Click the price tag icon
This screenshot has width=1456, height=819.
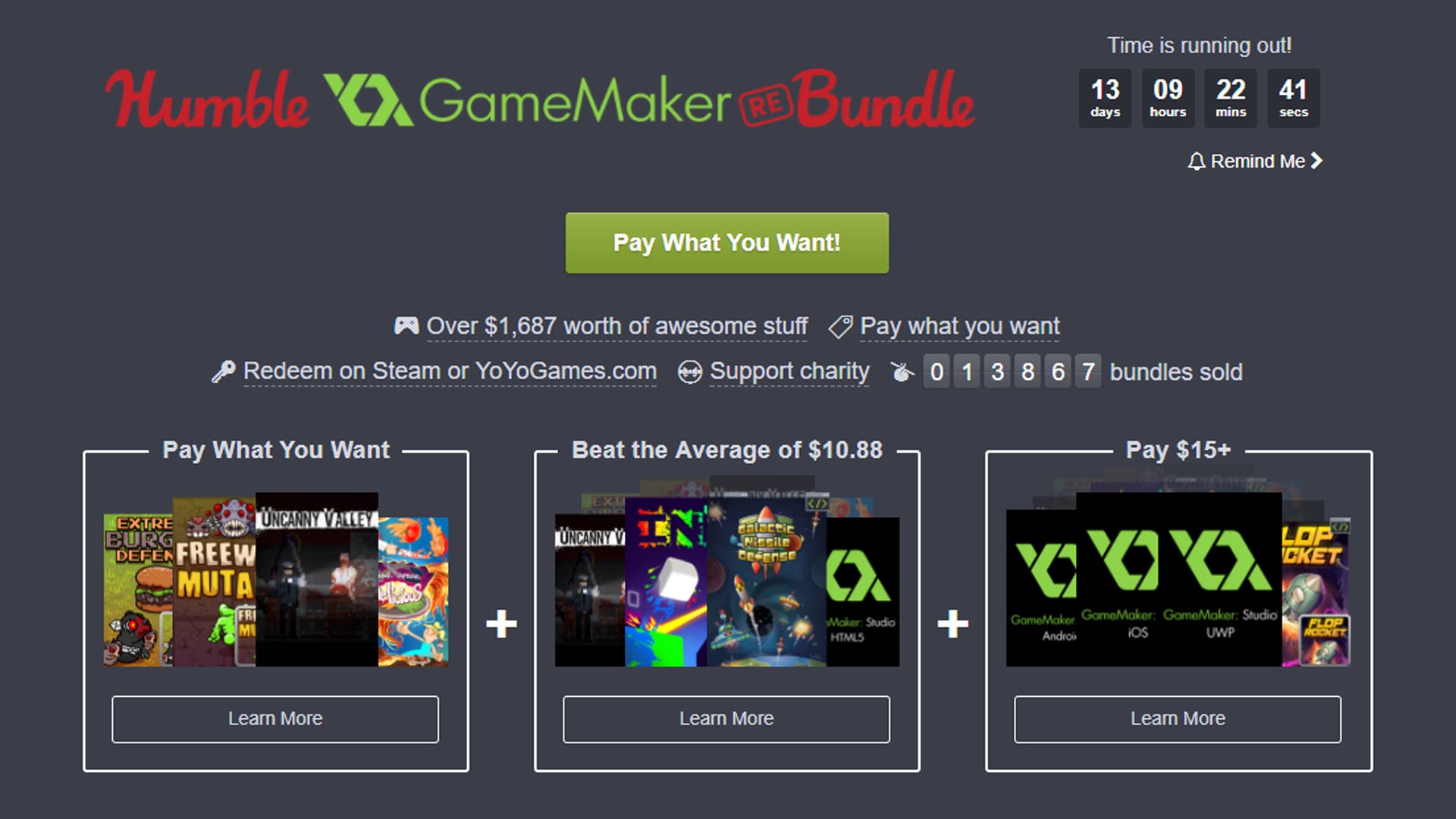[840, 327]
